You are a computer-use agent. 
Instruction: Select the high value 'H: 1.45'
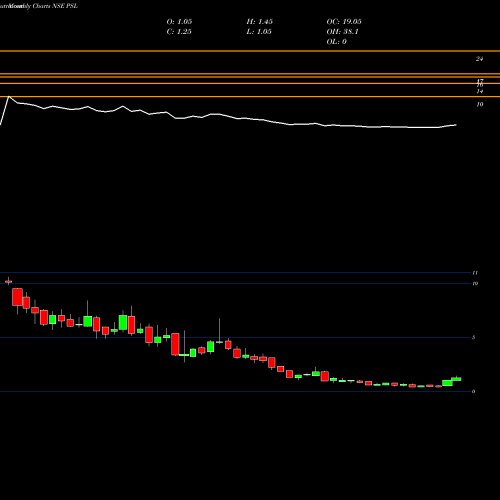[260, 21]
